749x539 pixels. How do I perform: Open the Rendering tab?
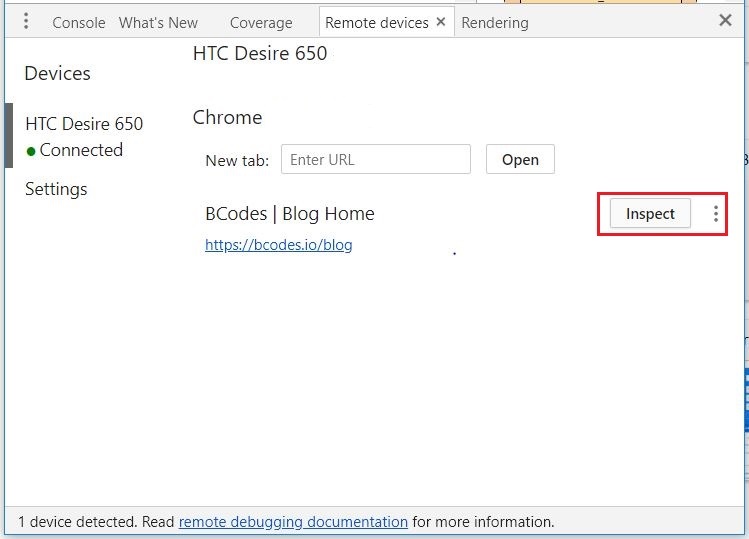click(x=495, y=22)
